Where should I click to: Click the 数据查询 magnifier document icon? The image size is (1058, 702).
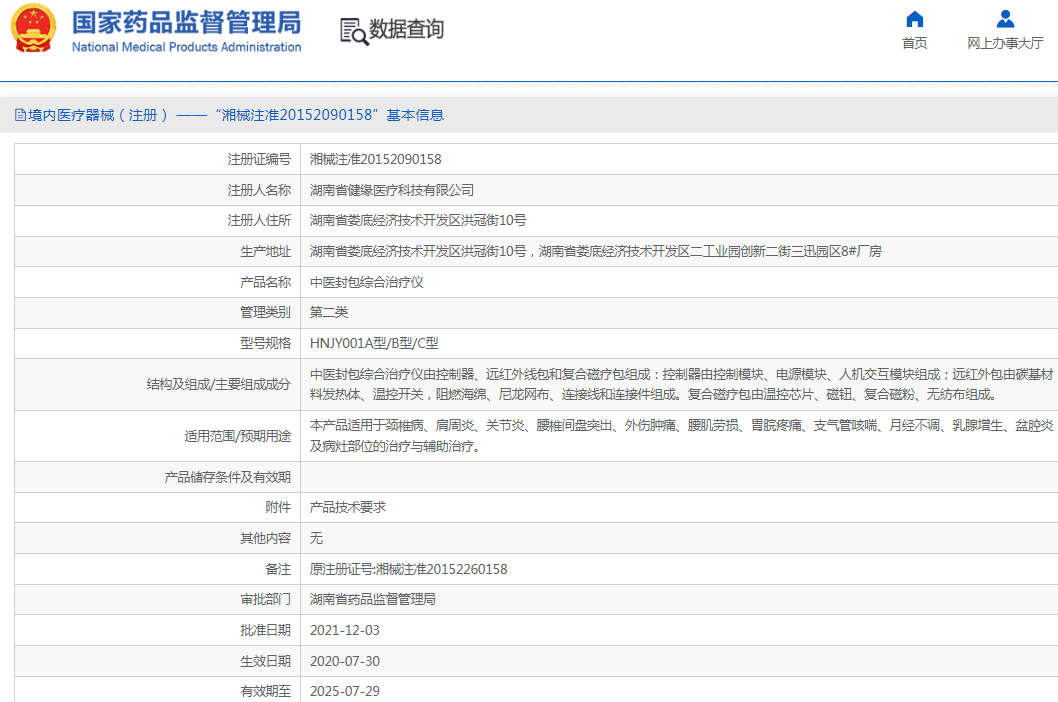pyautogui.click(x=353, y=31)
